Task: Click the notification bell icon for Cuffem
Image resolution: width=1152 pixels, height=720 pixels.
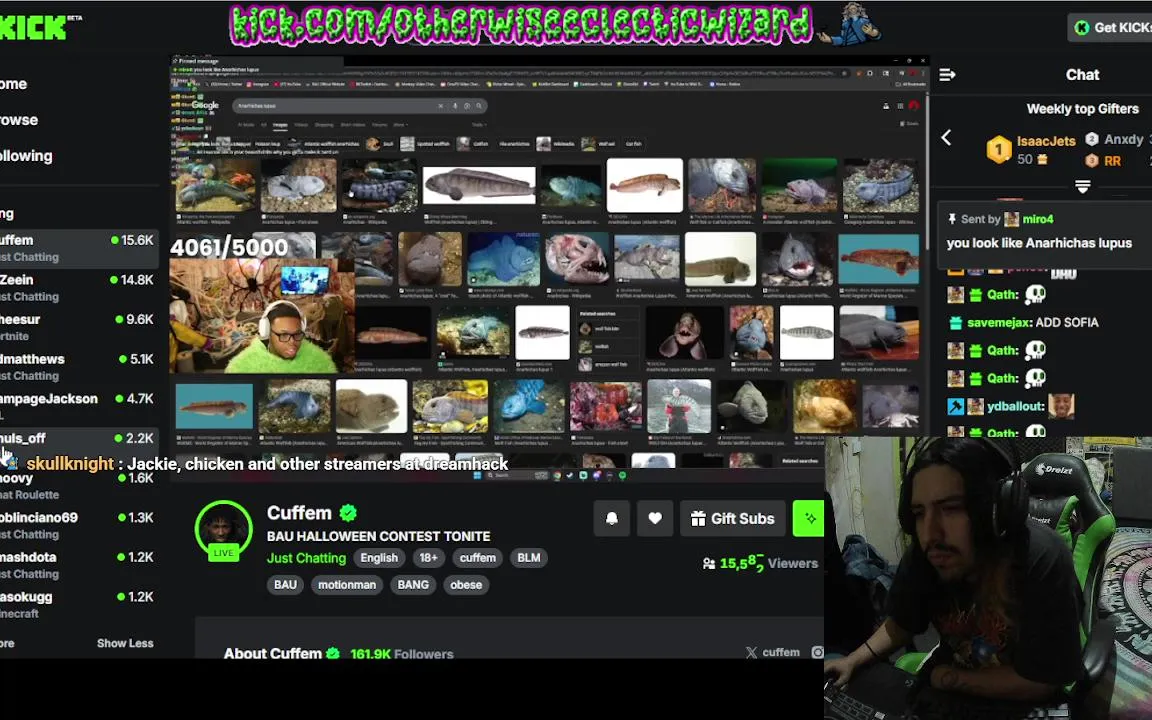Action: click(611, 519)
